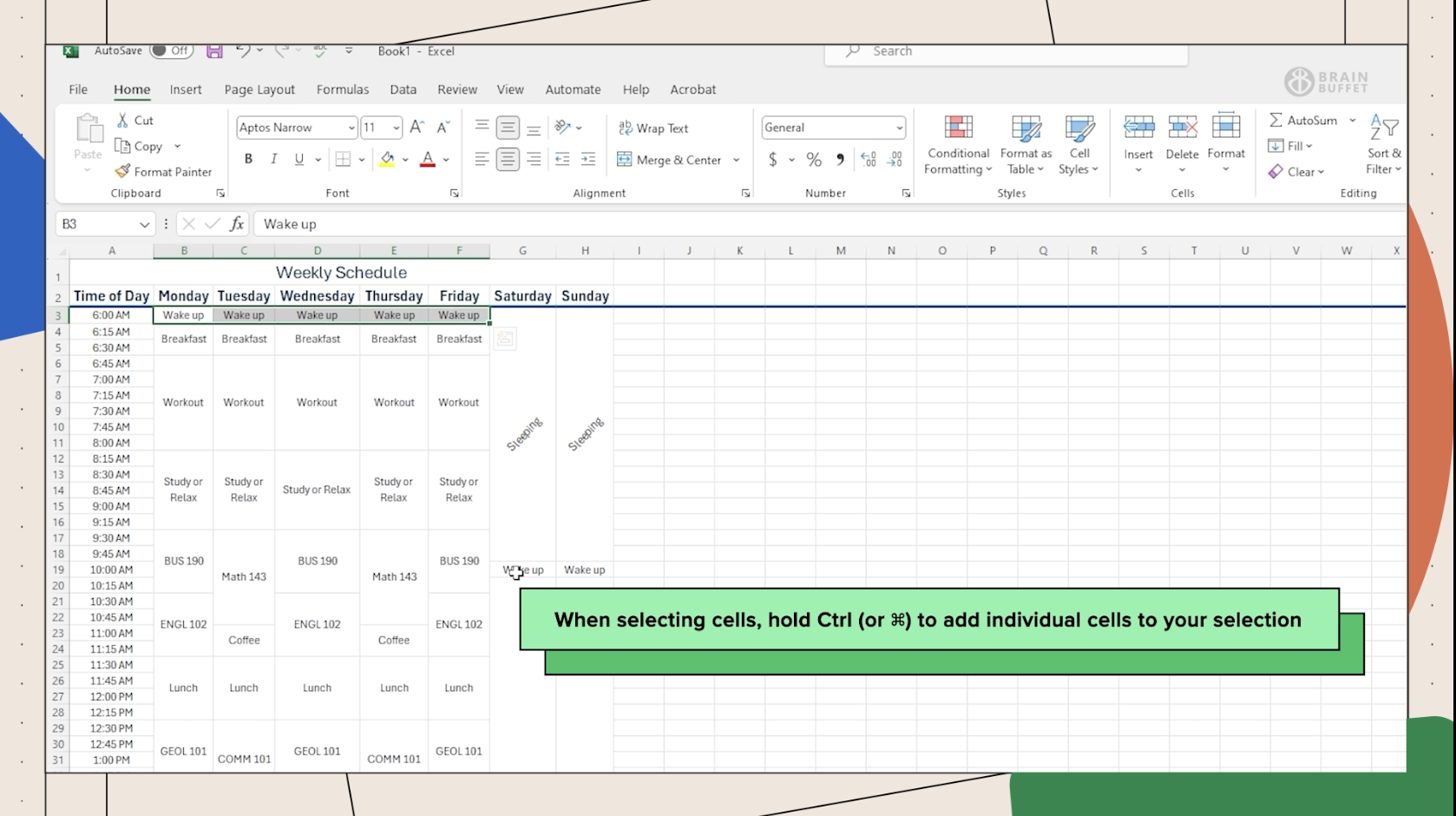This screenshot has width=1456, height=816.
Task: Open the font name dropdown
Action: [x=351, y=128]
